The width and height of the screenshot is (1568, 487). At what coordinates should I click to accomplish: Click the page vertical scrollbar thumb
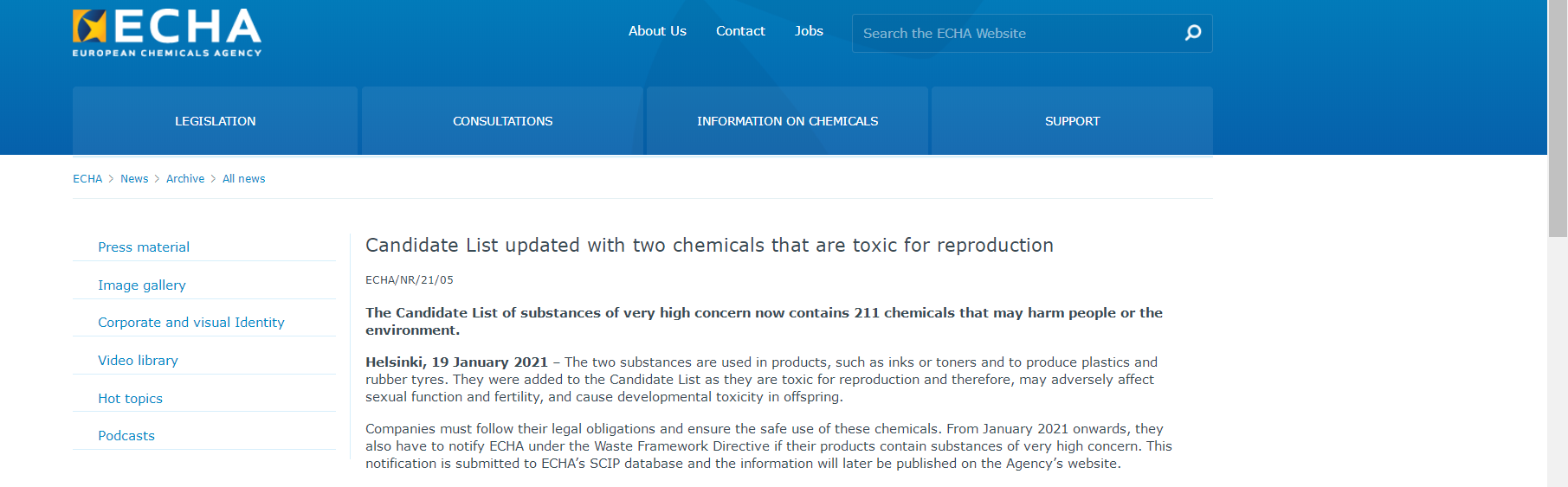(x=1558, y=119)
